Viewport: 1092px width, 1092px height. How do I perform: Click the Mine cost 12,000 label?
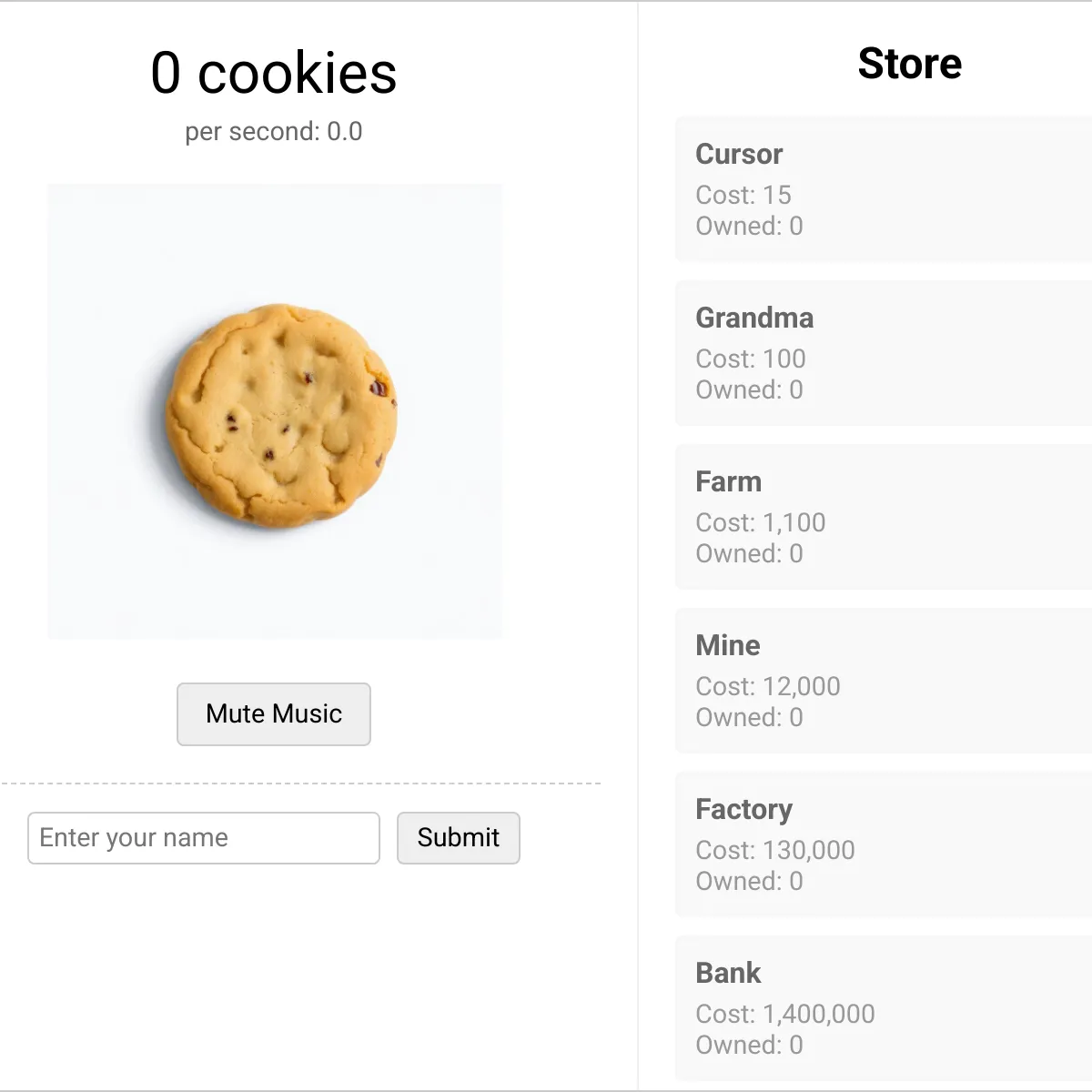(768, 686)
